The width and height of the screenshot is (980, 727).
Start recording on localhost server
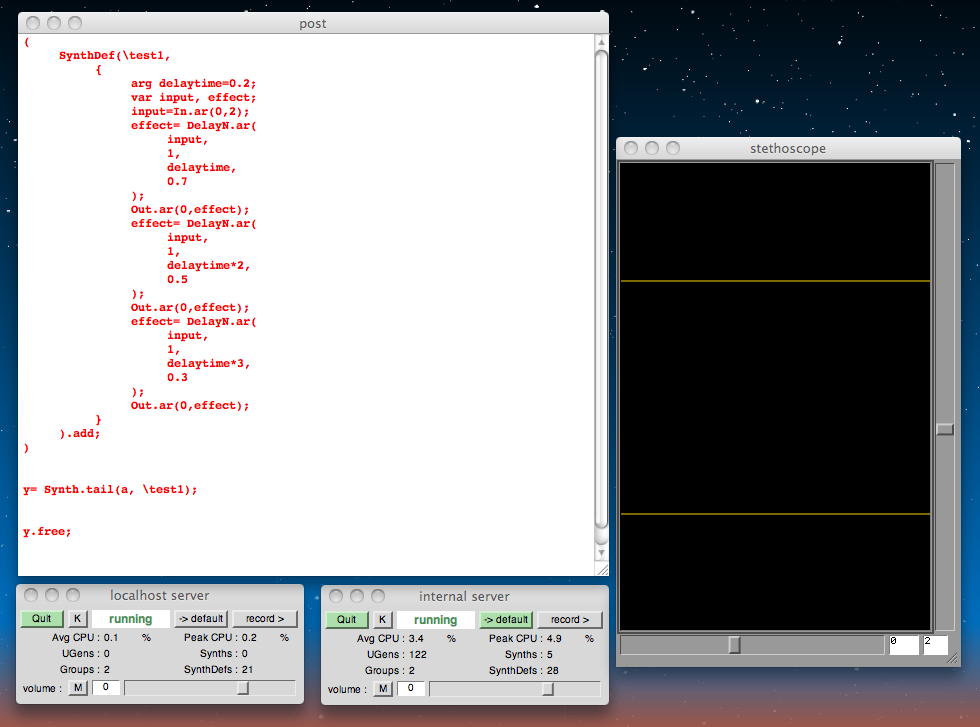(x=265, y=619)
